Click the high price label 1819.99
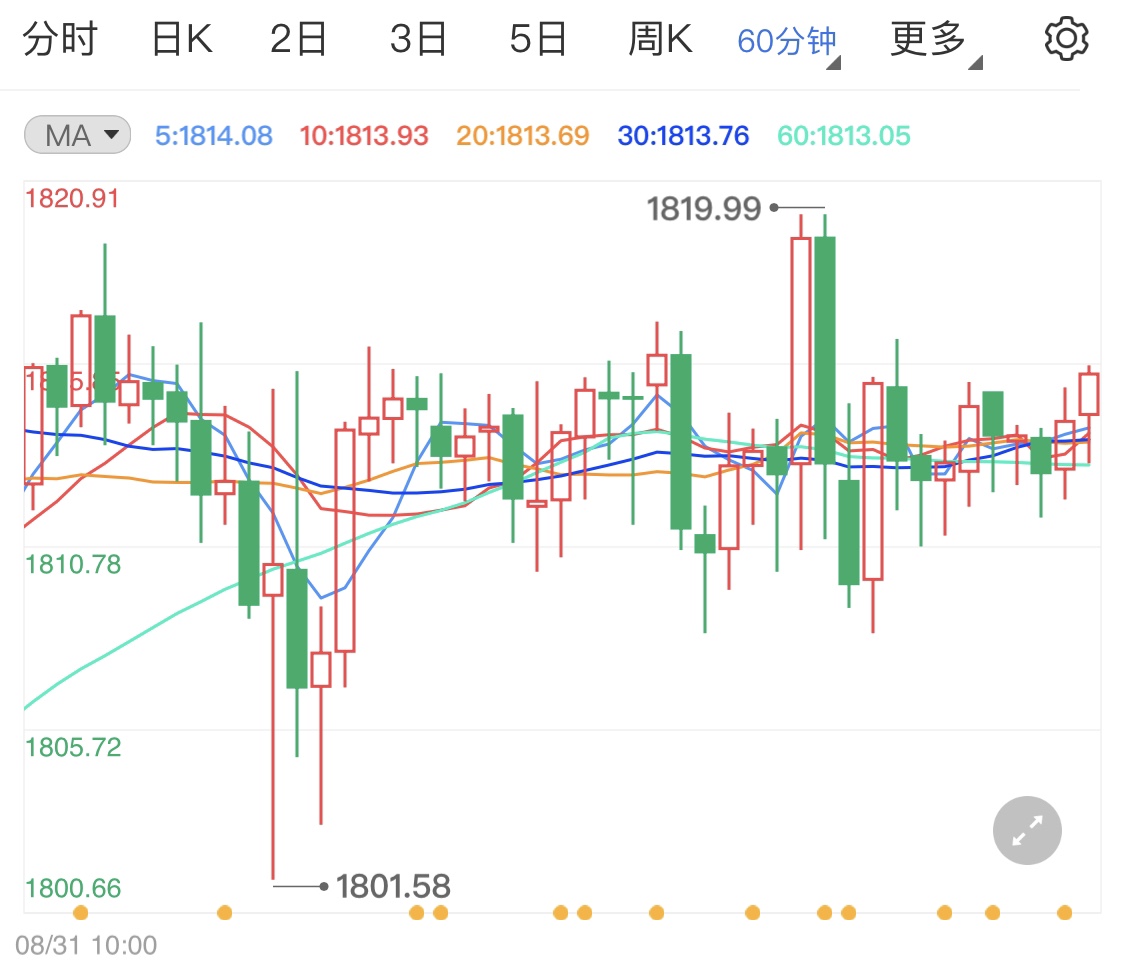Image resolution: width=1125 pixels, height=972 pixels. [704, 209]
